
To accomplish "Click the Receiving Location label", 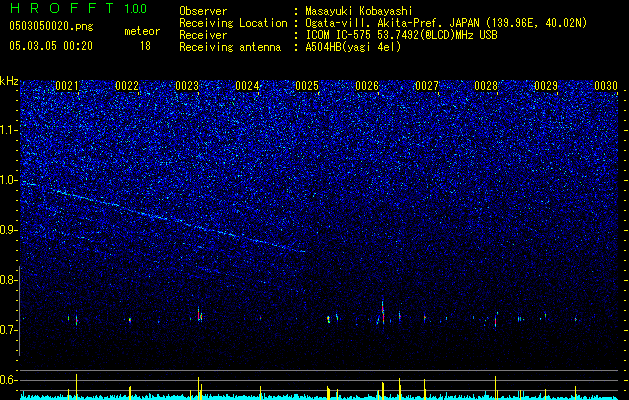I will tap(233, 23).
